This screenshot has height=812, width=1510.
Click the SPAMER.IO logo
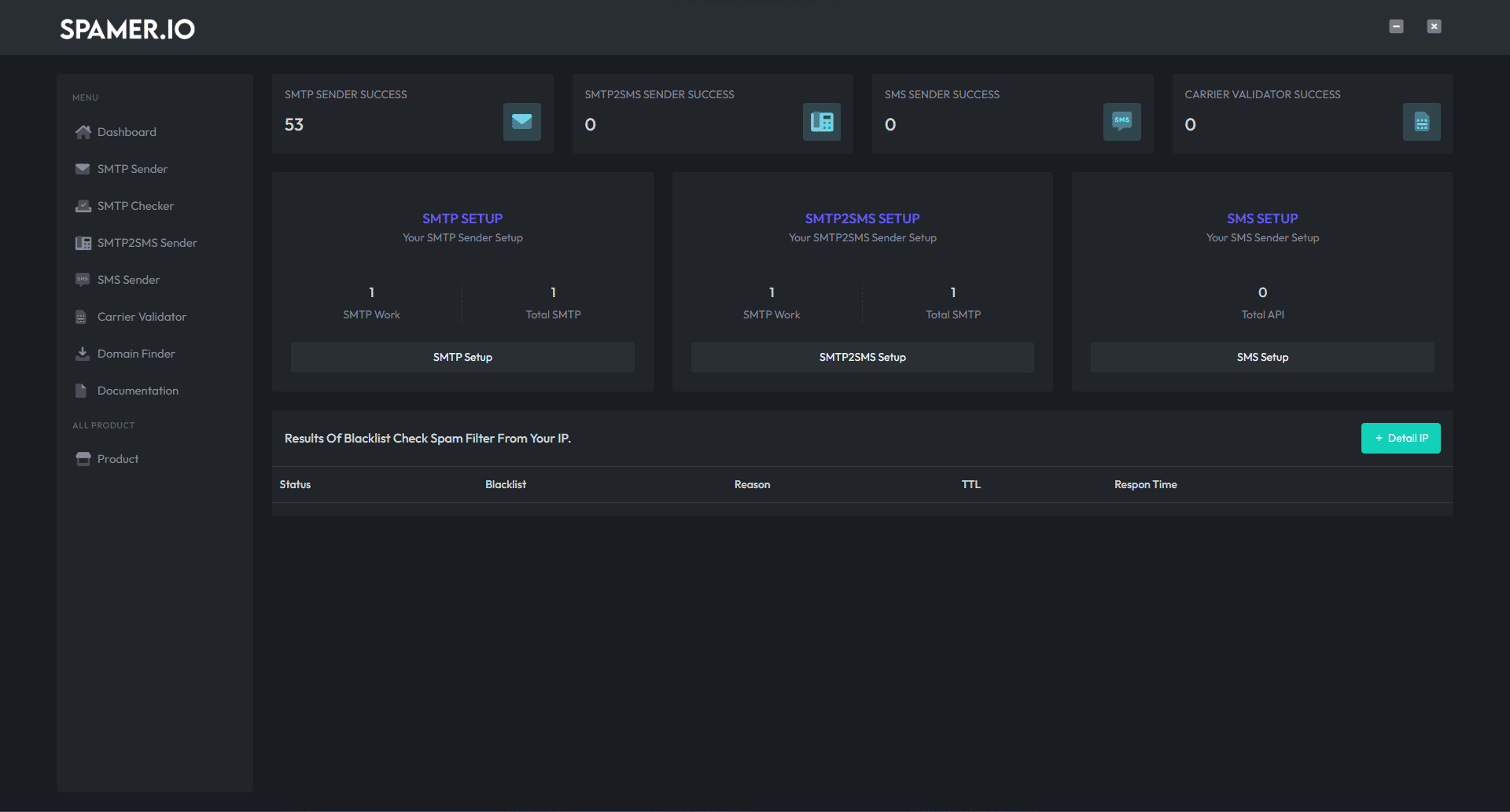click(x=127, y=29)
